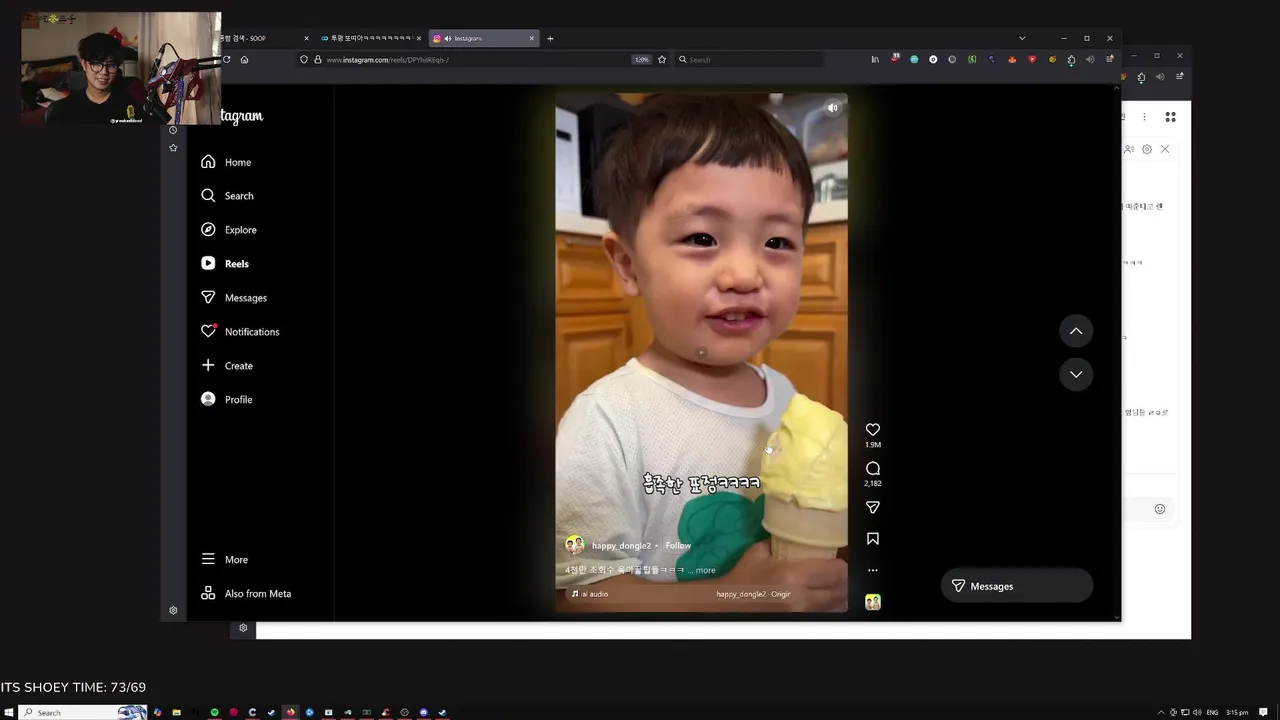
Task: Switch to the SOOP browser tab
Action: 262,38
